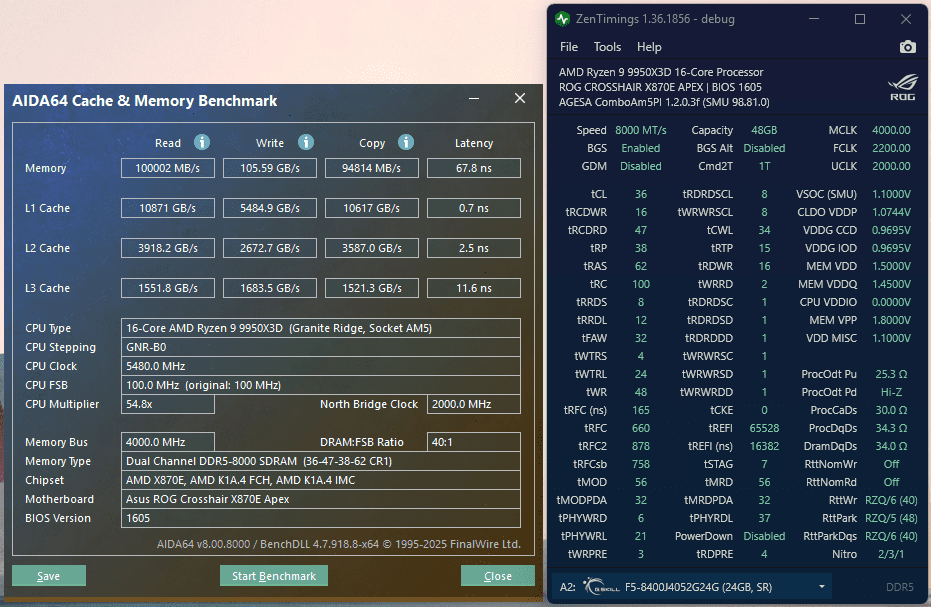Click the G.Skill logo in module selector

click(x=601, y=587)
